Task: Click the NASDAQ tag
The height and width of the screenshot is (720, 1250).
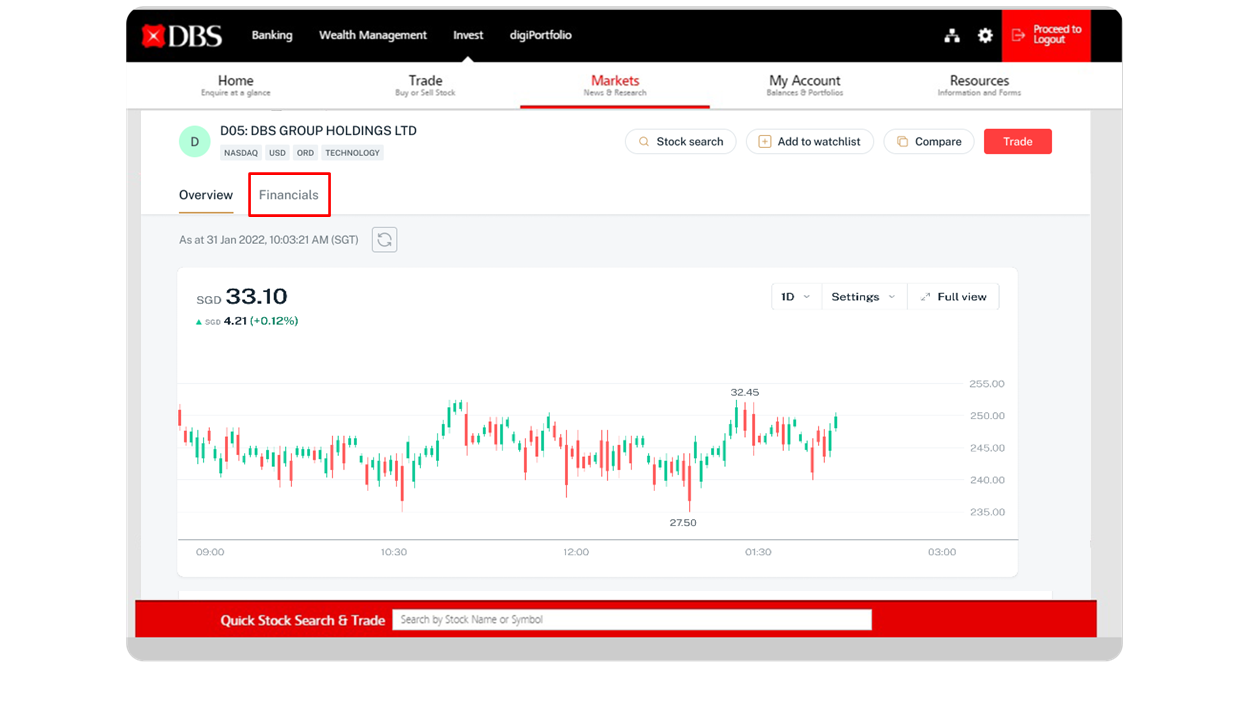Action: [x=241, y=153]
